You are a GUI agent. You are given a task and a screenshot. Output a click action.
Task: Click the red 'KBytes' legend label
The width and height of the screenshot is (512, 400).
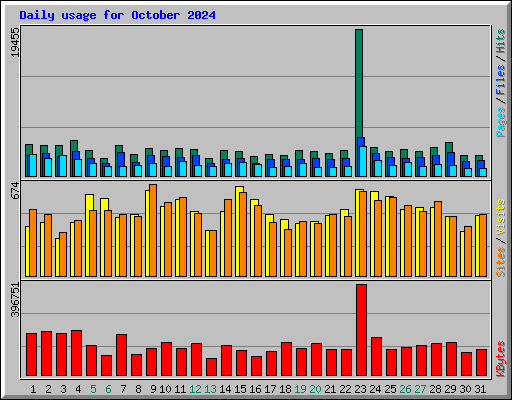(x=500, y=359)
